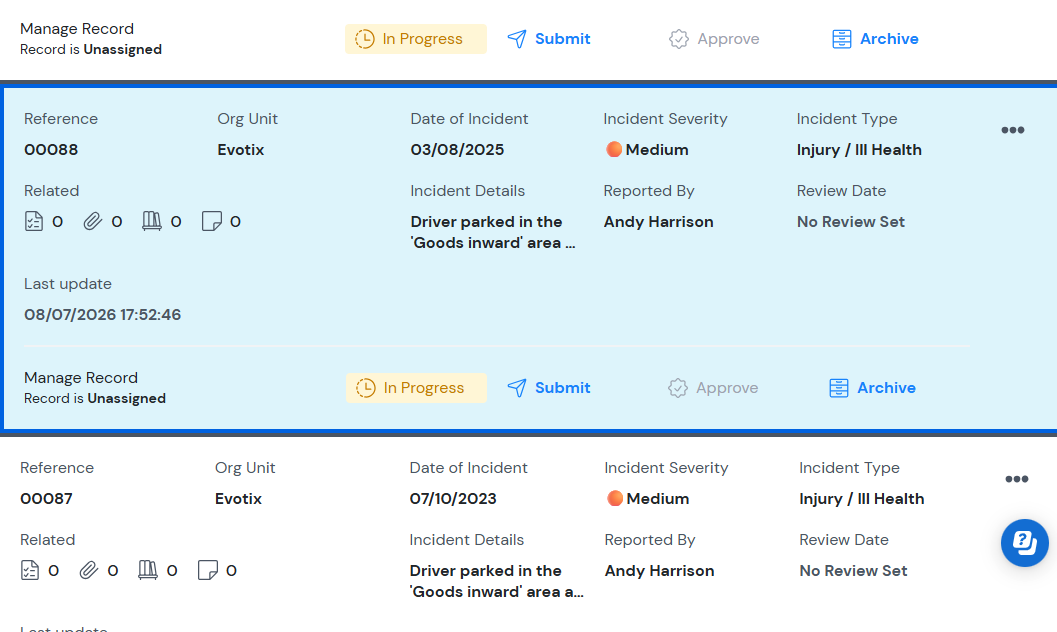Click the Unassigned status text in record 00088

coord(127,398)
